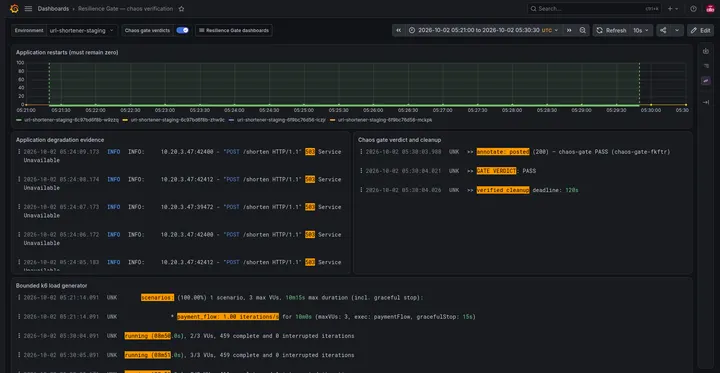Open the time range picker
The height and width of the screenshot is (373, 720).
(x=484, y=30)
